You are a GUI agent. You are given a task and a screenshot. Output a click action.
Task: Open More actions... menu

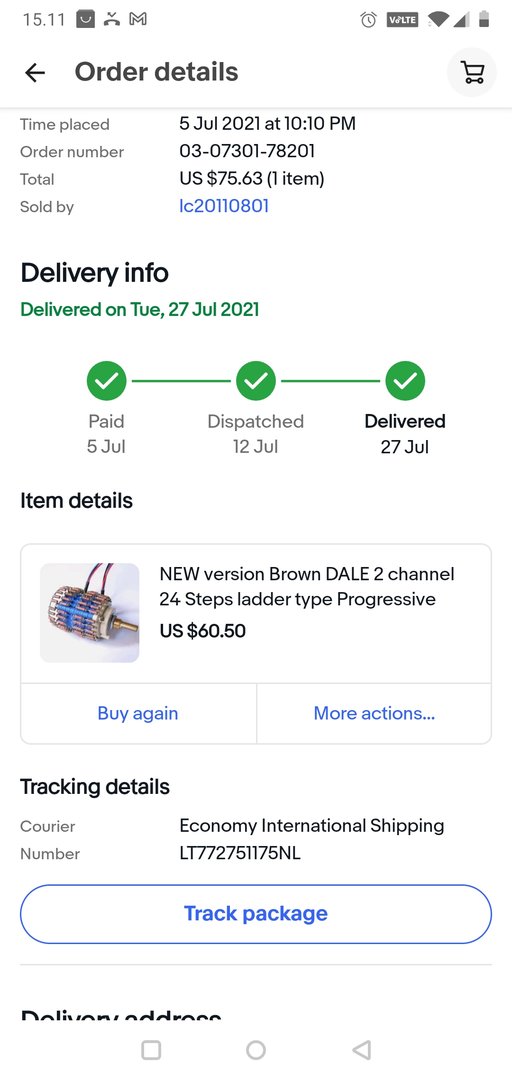[374, 713]
